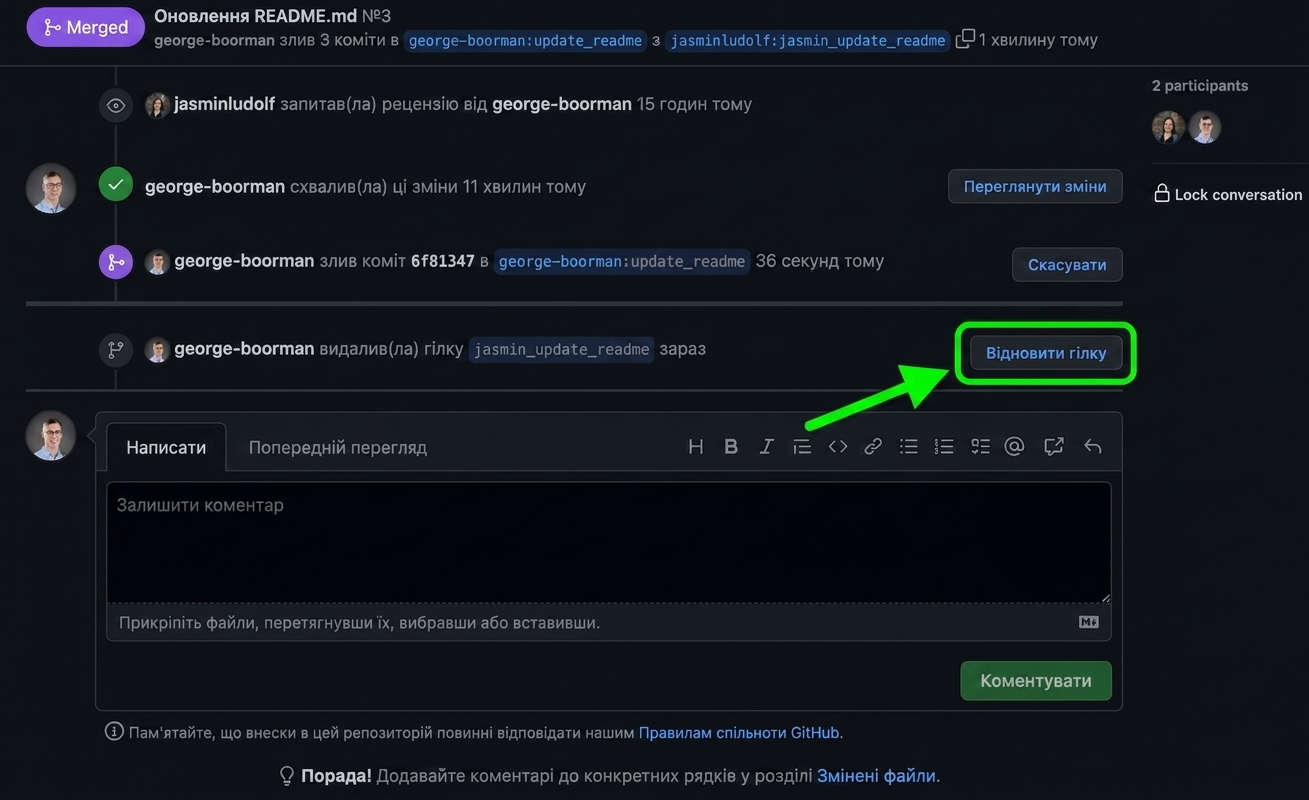Screen dimensions: 1309x800
Task: Insert a task list
Action: tap(980, 447)
